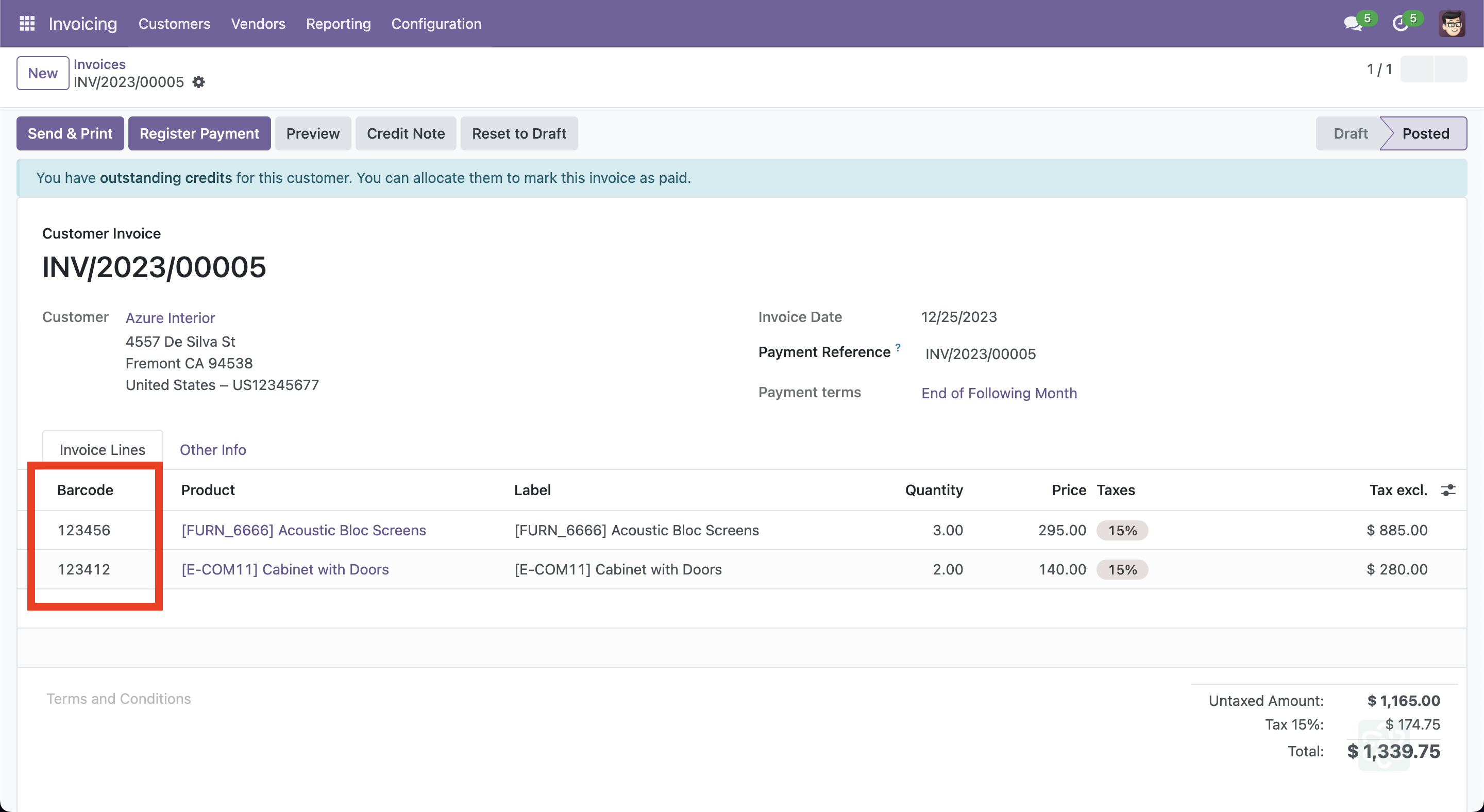The height and width of the screenshot is (812, 1484).
Task: Switch to the Other Info tab
Action: [213, 450]
